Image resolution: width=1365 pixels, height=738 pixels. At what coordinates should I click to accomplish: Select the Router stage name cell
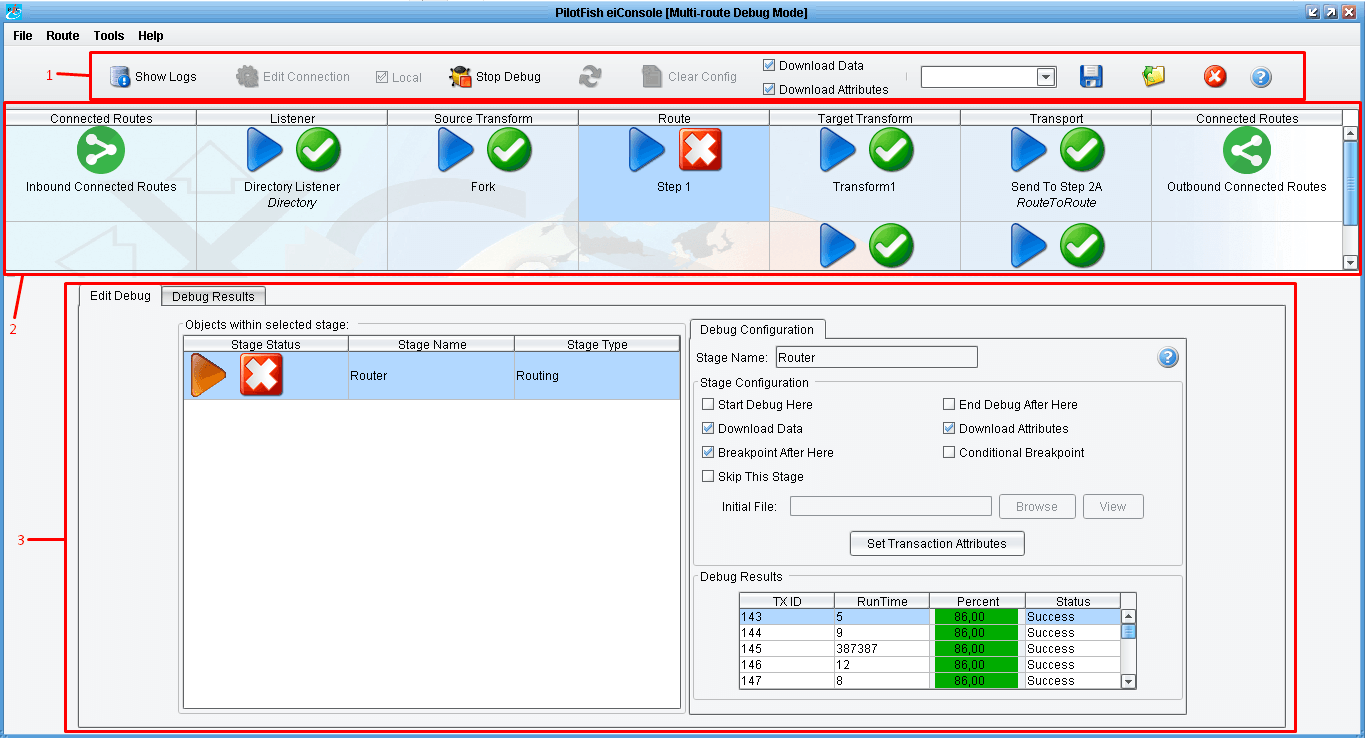[x=431, y=376]
